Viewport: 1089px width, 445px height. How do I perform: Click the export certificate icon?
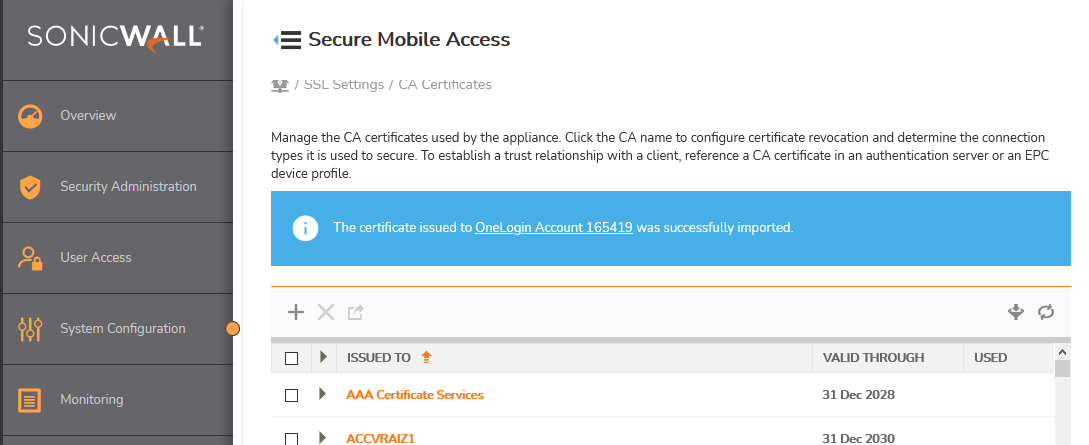click(x=355, y=313)
